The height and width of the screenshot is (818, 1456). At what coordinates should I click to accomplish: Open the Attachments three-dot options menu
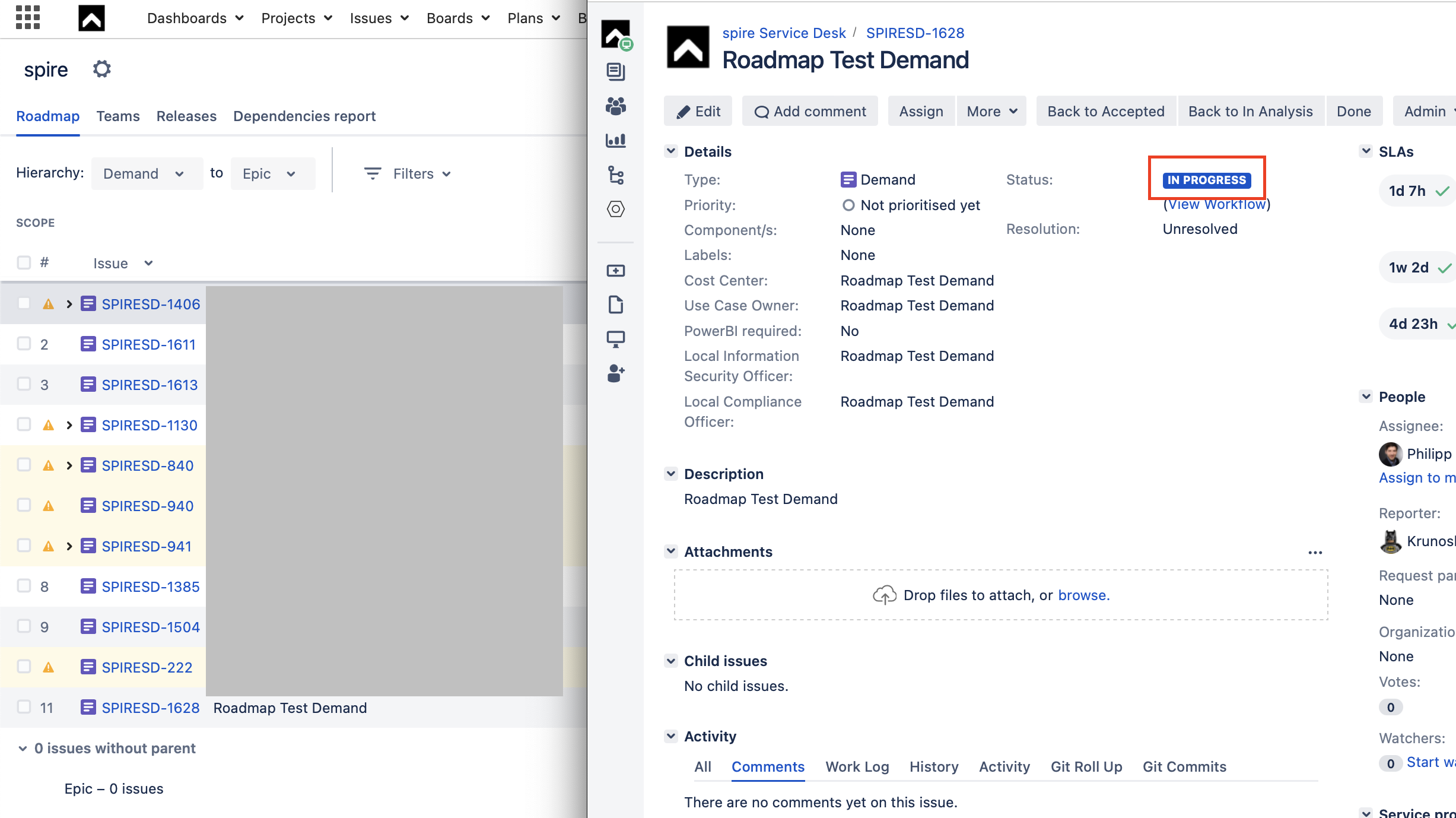pos(1315,553)
